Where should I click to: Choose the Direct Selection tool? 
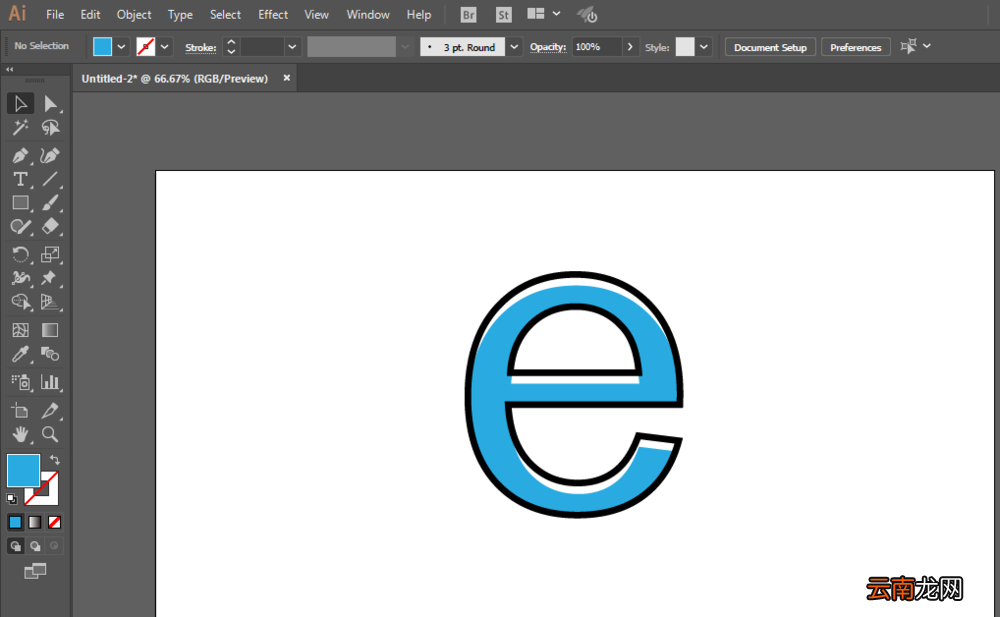[50, 103]
